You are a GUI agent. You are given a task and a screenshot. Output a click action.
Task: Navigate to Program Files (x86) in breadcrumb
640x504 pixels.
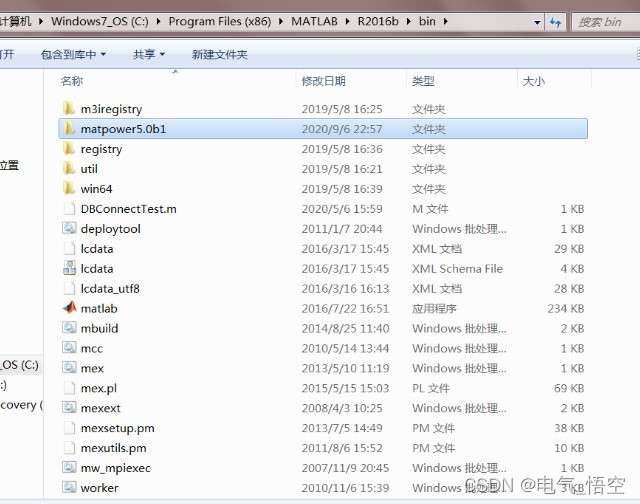click(x=220, y=21)
